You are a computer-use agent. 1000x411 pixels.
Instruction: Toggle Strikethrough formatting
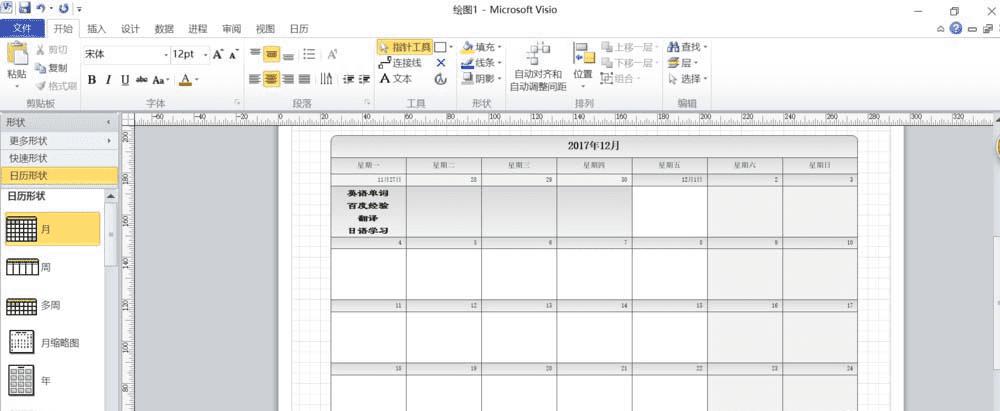(x=142, y=80)
